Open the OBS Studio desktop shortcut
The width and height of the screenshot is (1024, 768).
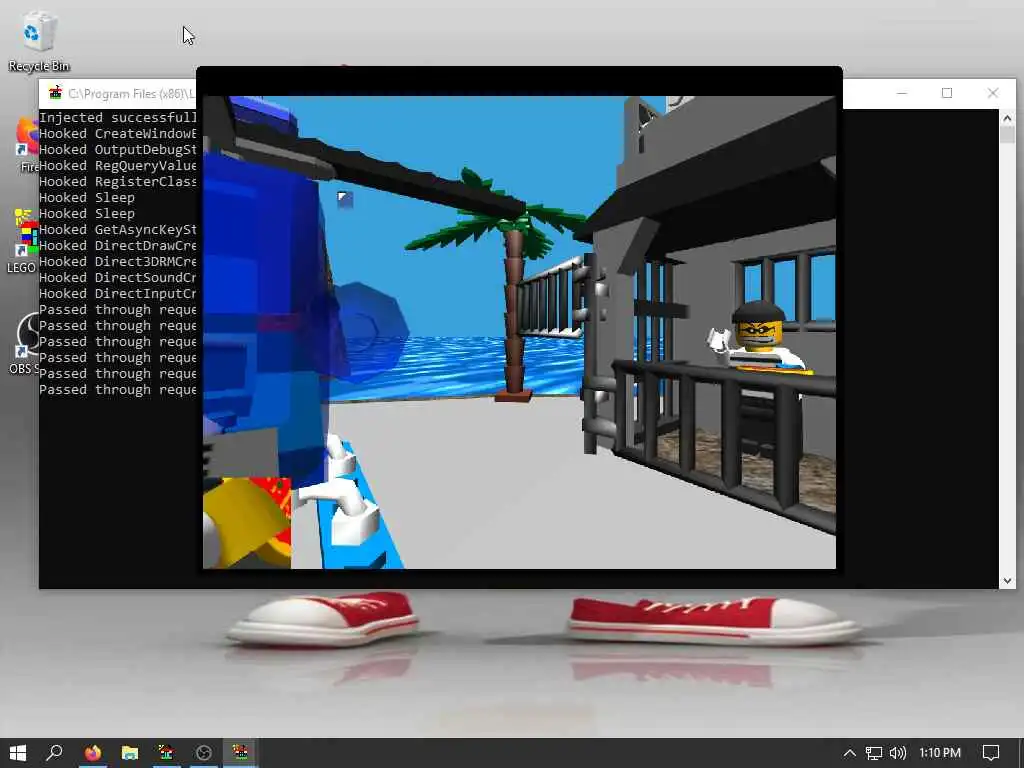click(x=25, y=342)
